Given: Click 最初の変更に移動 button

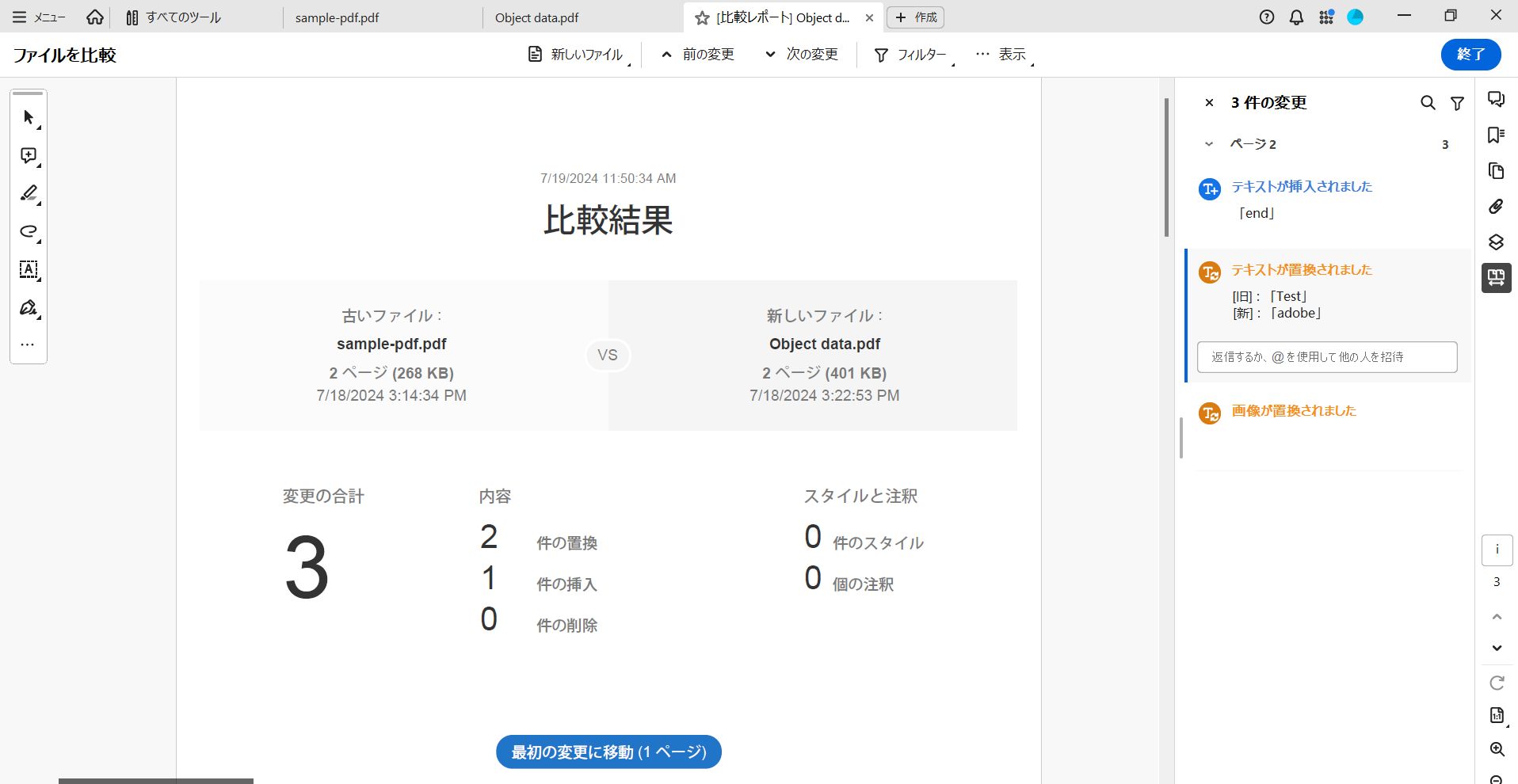Looking at the screenshot, I should click(x=608, y=752).
